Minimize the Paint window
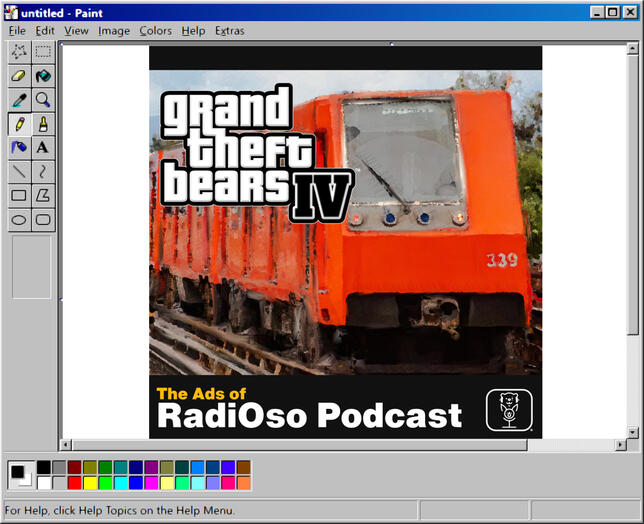 point(597,12)
